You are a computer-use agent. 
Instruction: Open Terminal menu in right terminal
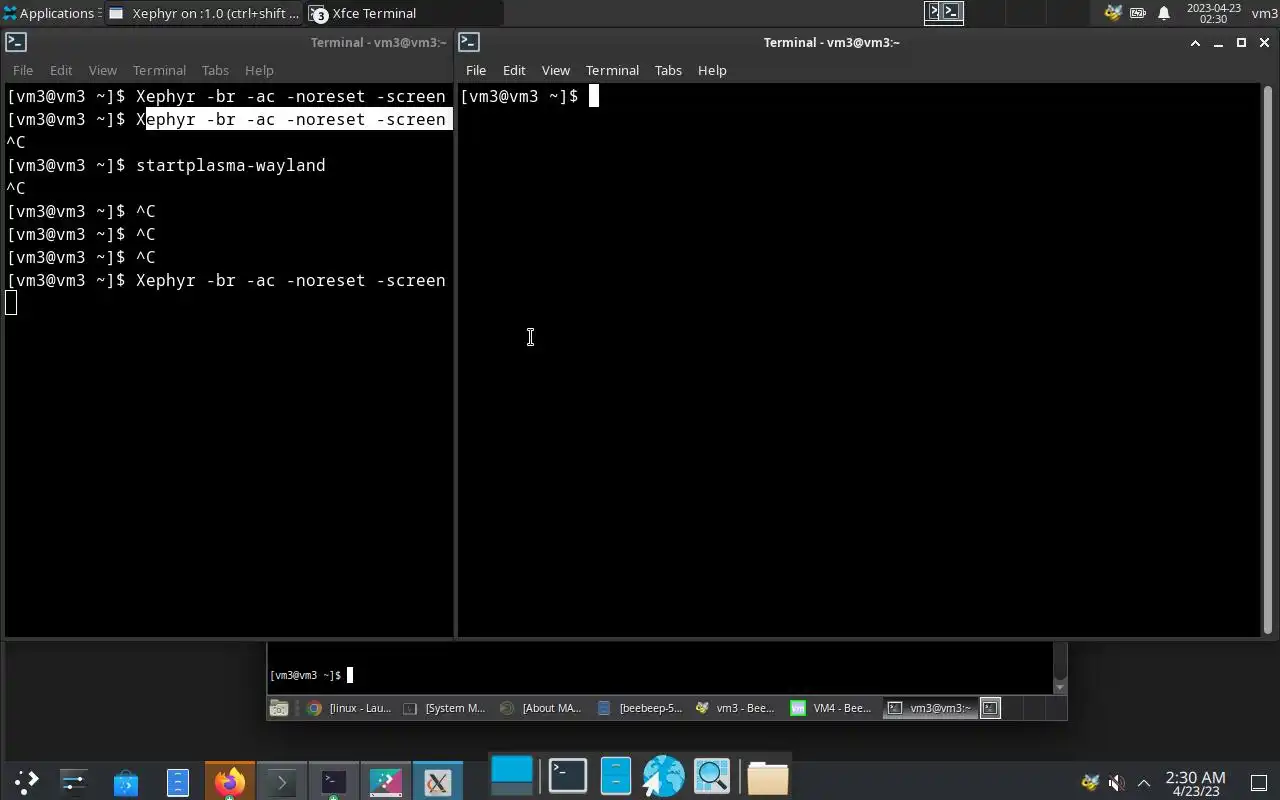click(x=612, y=70)
